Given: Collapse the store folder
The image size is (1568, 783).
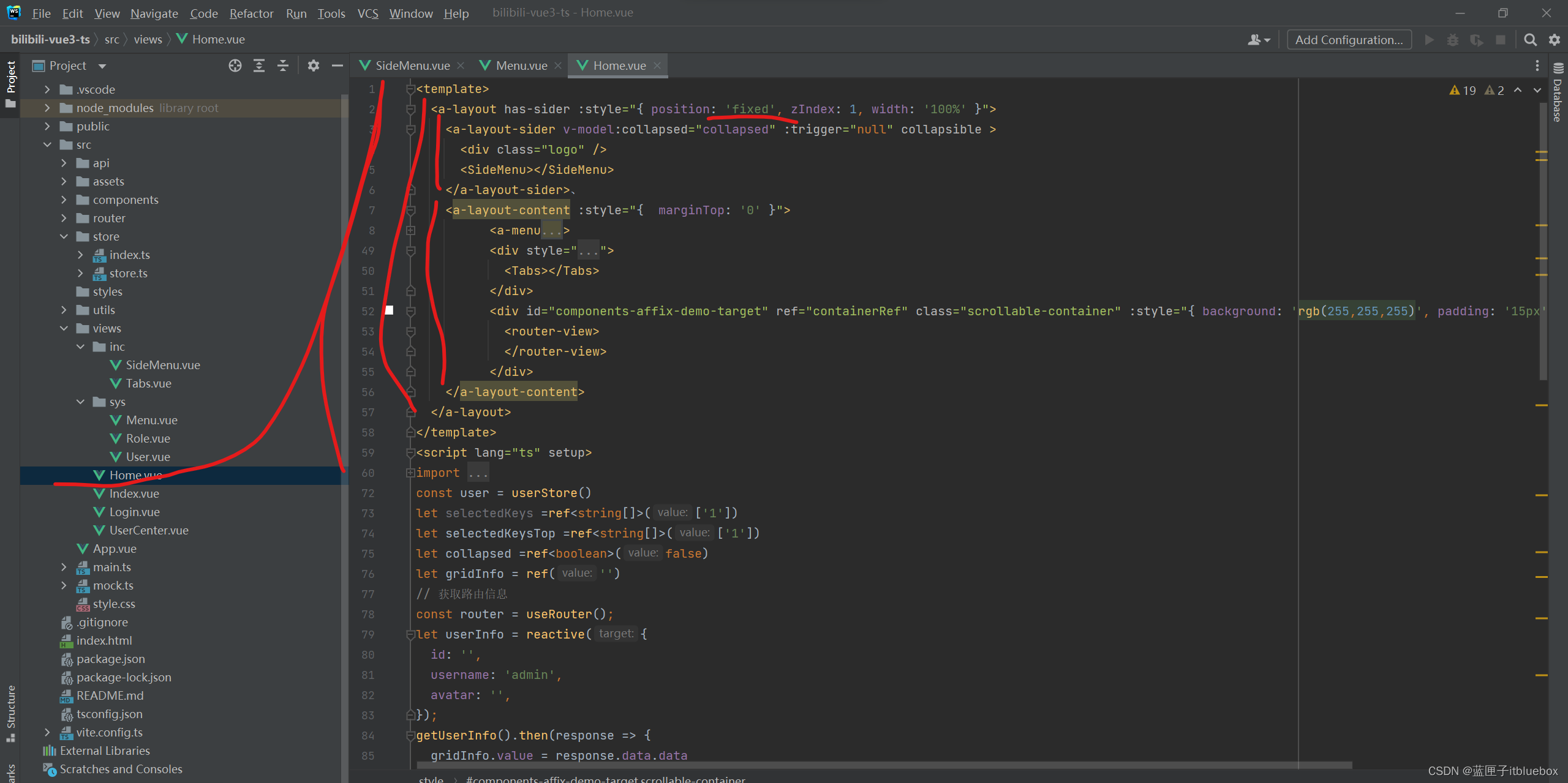Looking at the screenshot, I should pyautogui.click(x=64, y=236).
